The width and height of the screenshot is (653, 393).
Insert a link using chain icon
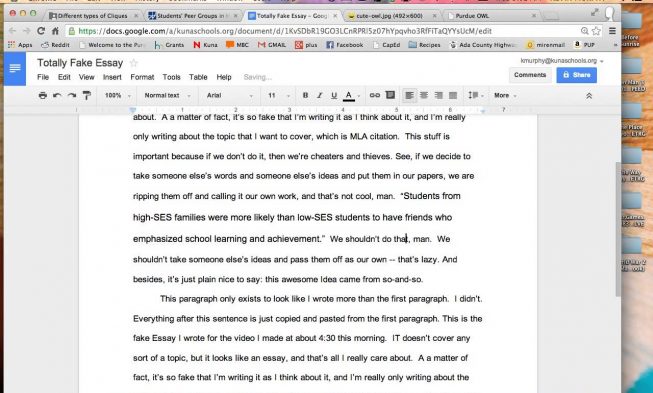point(375,95)
